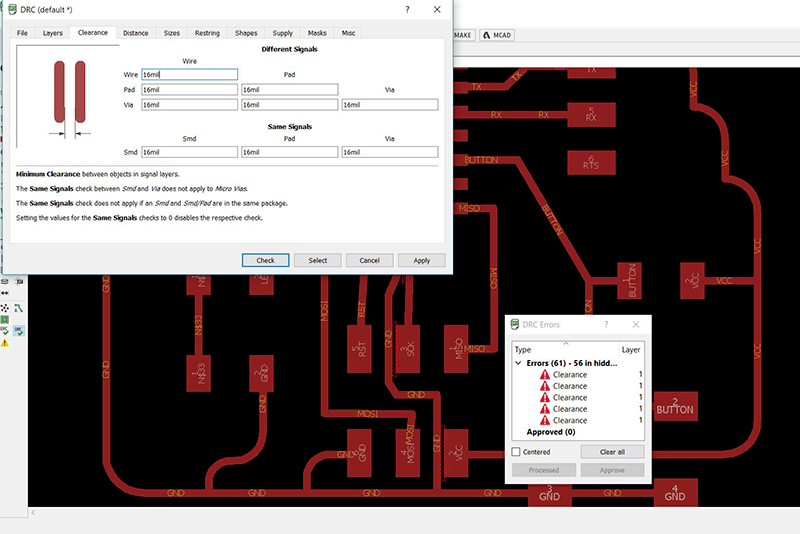Collapse the Errors (61) tree node
Screen dimensions: 800x534
click(x=518, y=363)
